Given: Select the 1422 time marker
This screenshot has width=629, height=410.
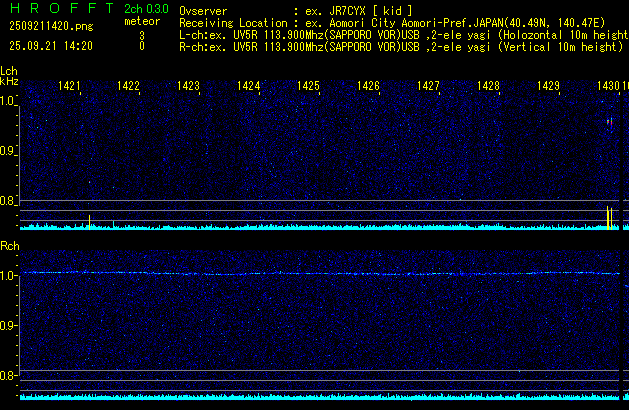Looking at the screenshot, I should tap(128, 87).
